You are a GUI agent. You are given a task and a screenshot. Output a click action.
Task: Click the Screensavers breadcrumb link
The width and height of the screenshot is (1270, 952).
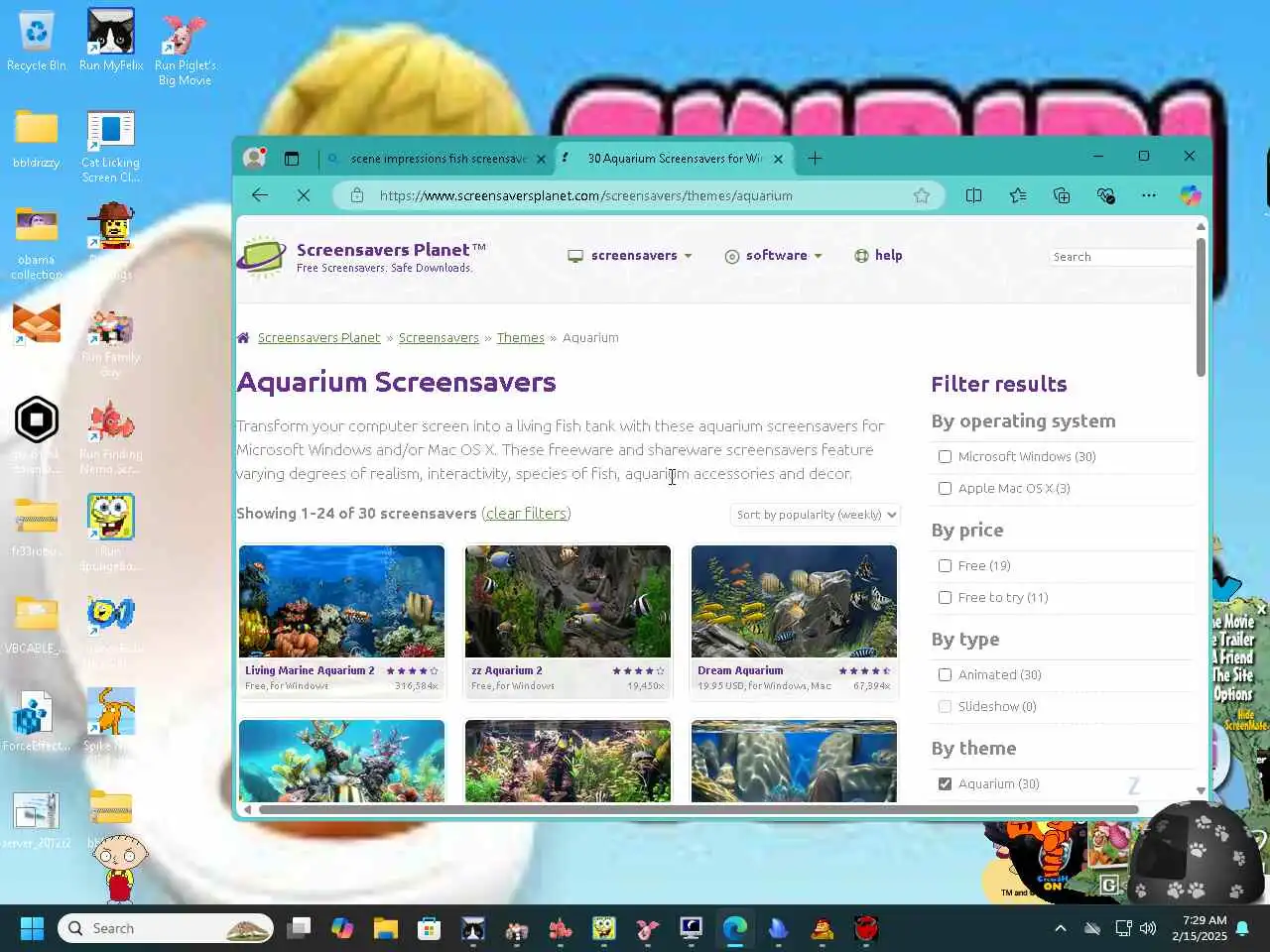coord(439,338)
